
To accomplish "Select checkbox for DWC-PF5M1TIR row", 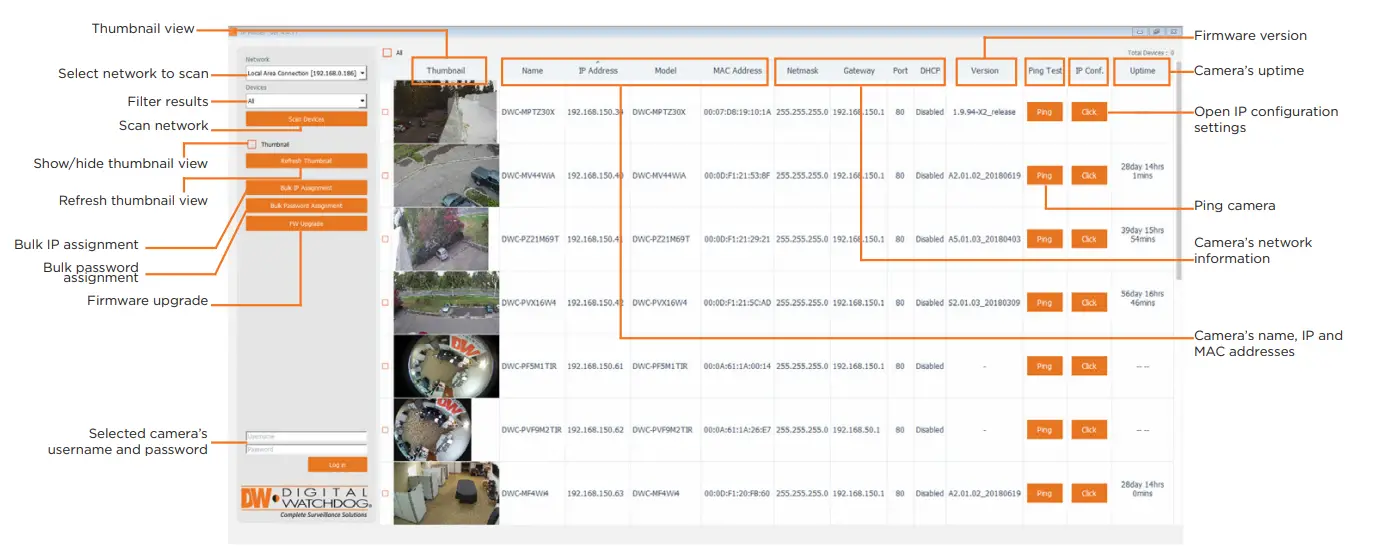I will pyautogui.click(x=385, y=366).
